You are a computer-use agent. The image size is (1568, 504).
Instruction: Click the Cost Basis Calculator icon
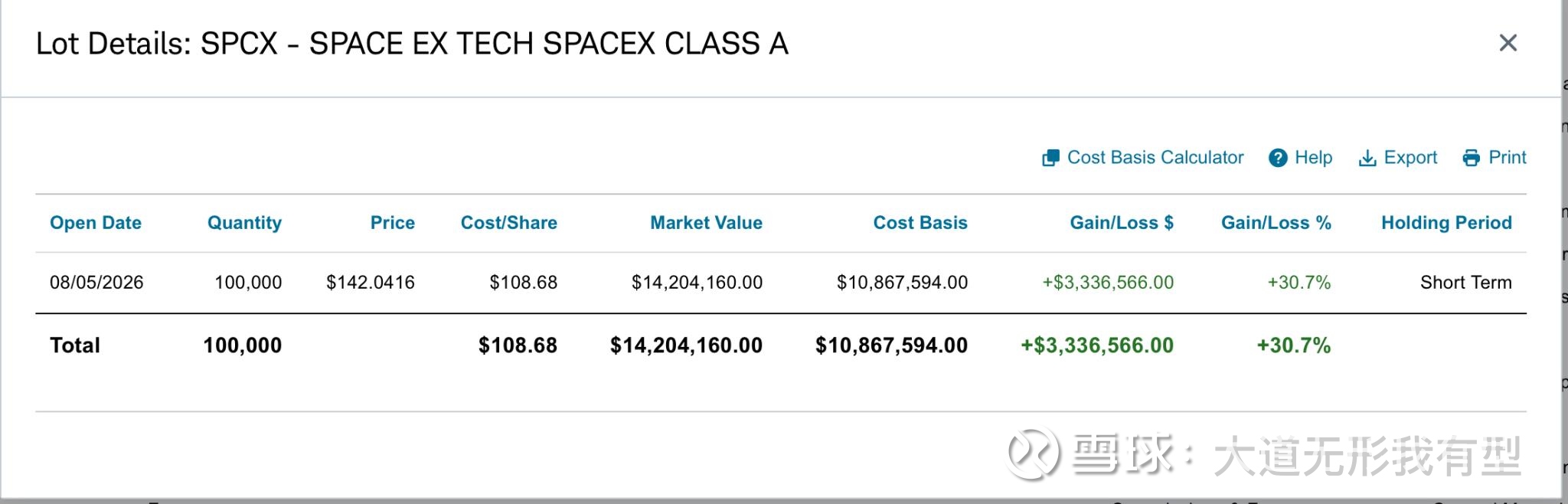pos(1050,158)
